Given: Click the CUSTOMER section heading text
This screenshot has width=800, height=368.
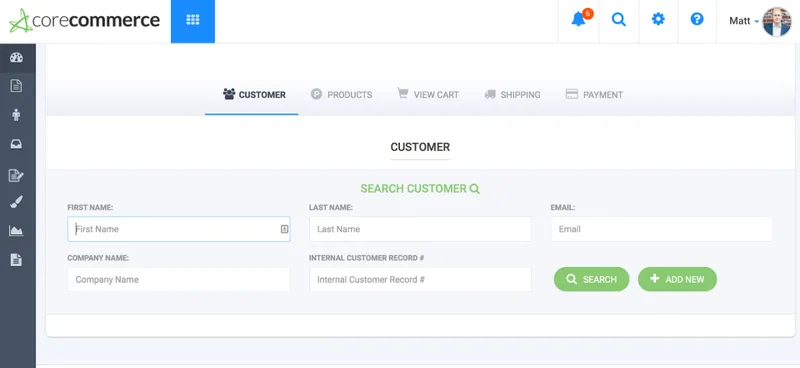Looking at the screenshot, I should click(x=420, y=147).
